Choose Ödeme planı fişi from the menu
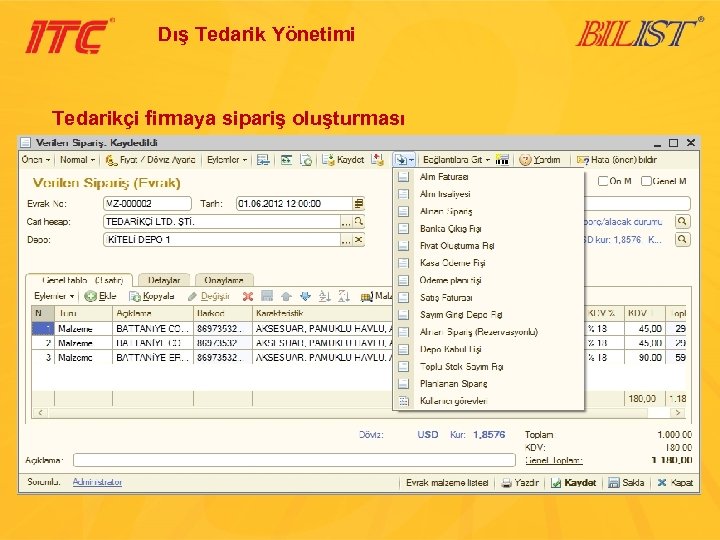720x540 pixels. [x=489, y=280]
